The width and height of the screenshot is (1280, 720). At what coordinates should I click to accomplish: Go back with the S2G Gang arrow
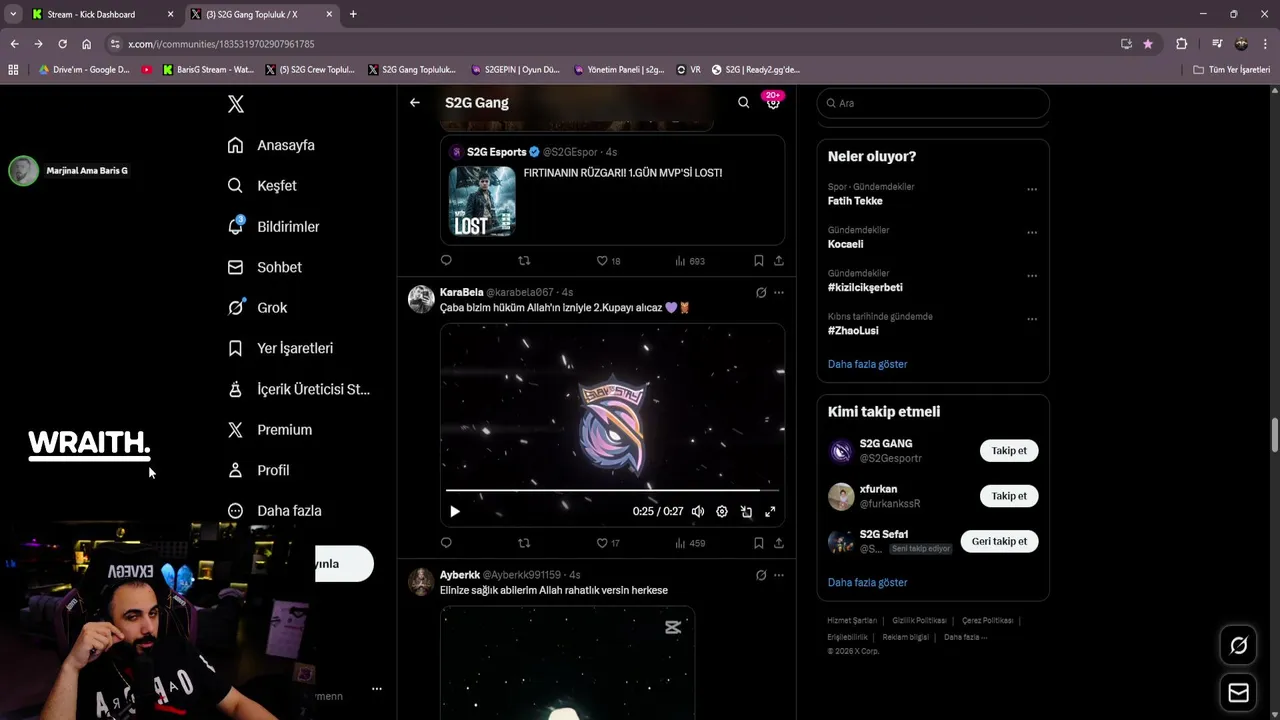point(414,102)
